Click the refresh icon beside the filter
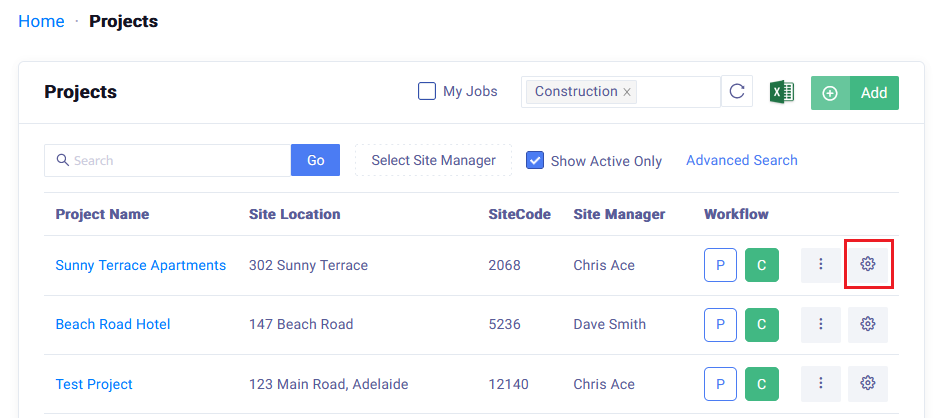 coord(737,92)
